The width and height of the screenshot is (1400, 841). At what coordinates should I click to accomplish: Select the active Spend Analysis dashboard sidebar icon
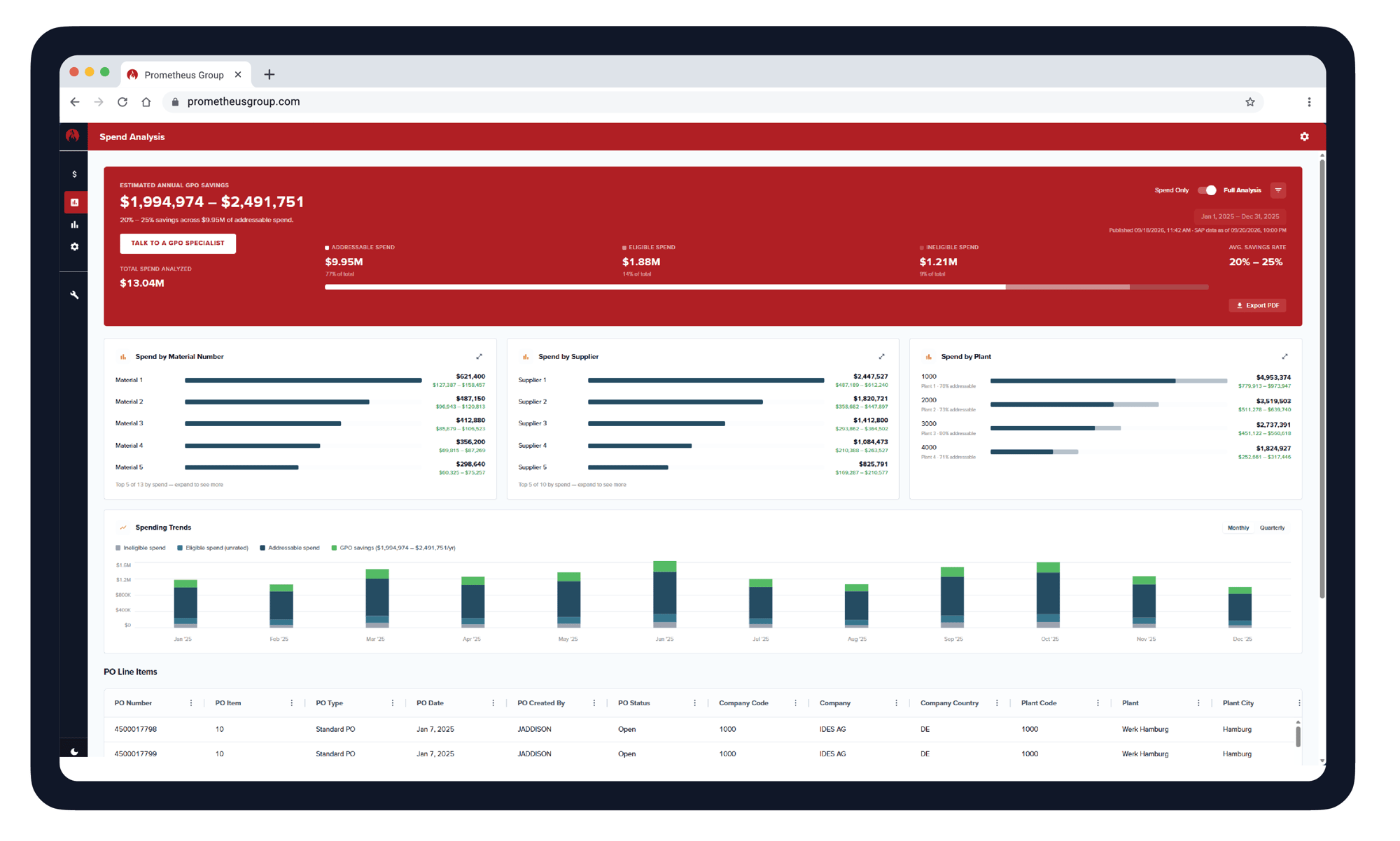pyautogui.click(x=75, y=202)
